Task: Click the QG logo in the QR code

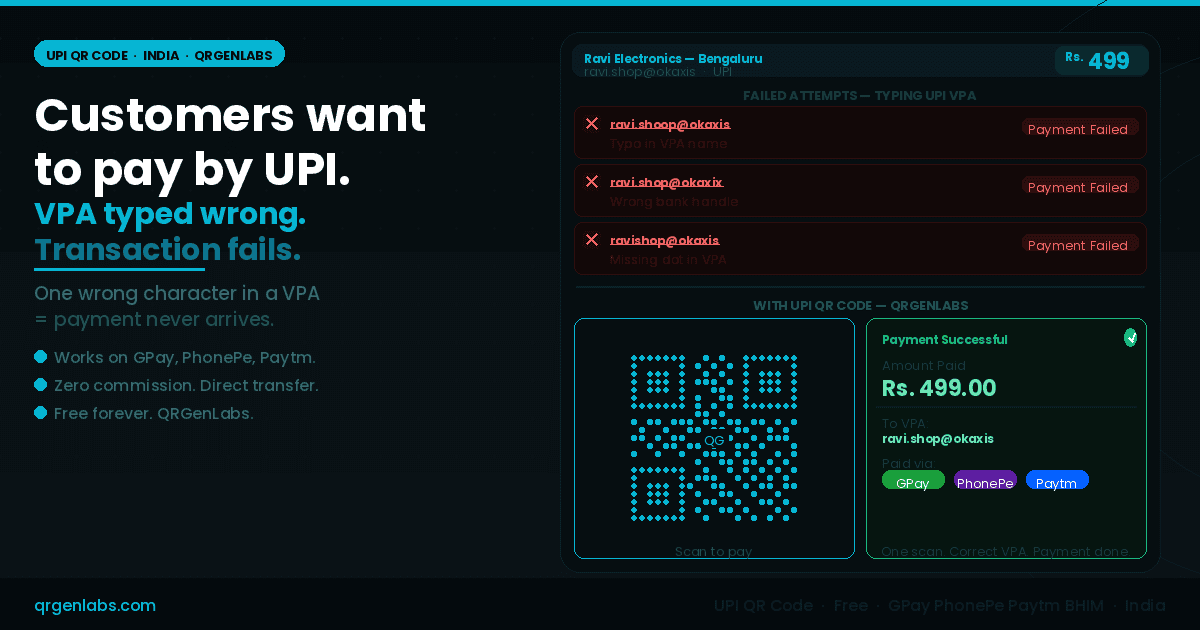Action: click(x=714, y=440)
